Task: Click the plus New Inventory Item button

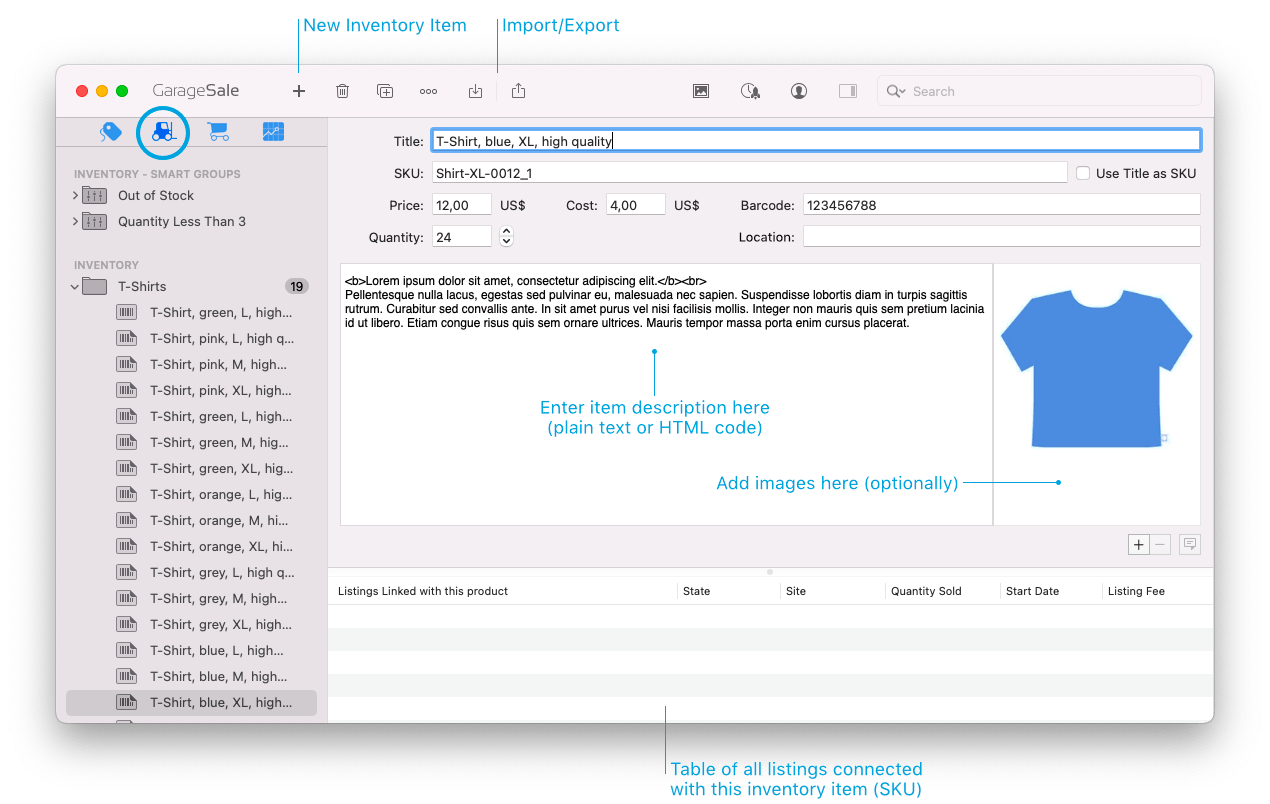Action: point(299,91)
